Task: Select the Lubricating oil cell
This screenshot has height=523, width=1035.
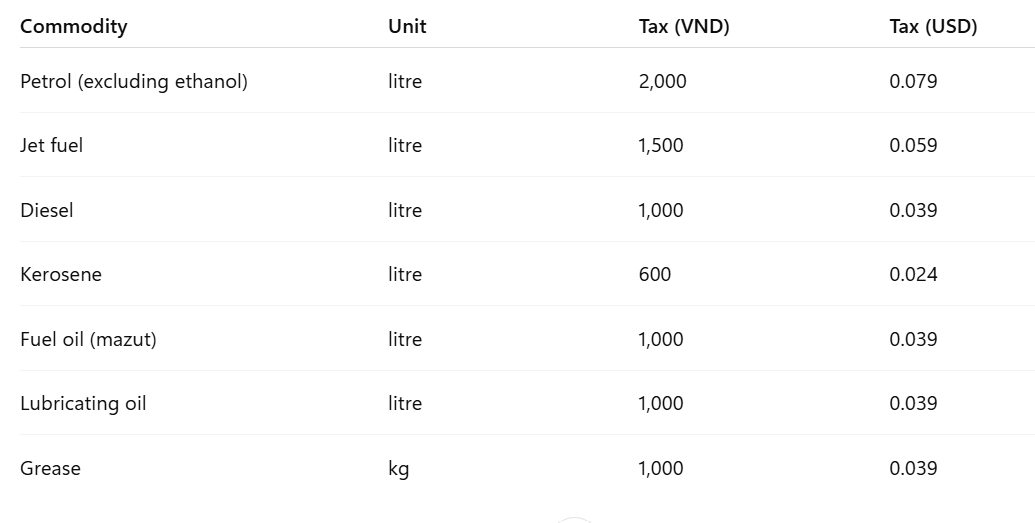Action: click(x=83, y=404)
